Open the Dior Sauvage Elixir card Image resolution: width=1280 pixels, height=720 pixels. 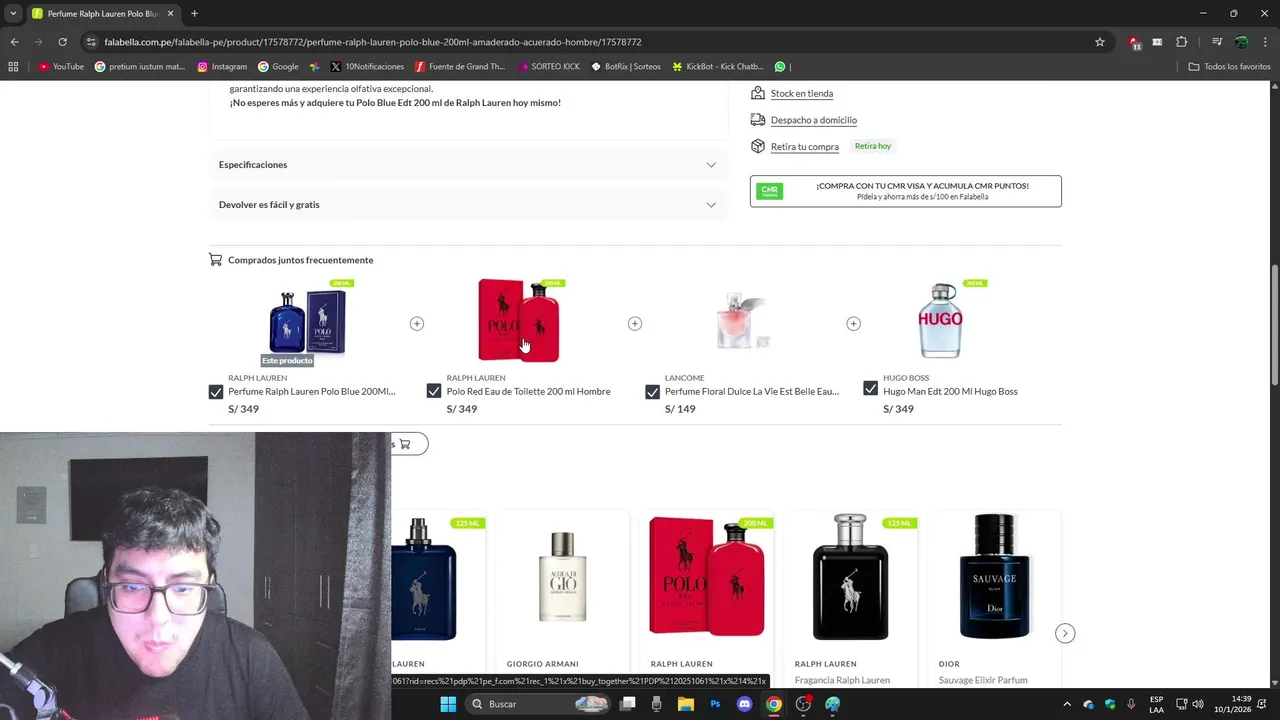[995, 598]
